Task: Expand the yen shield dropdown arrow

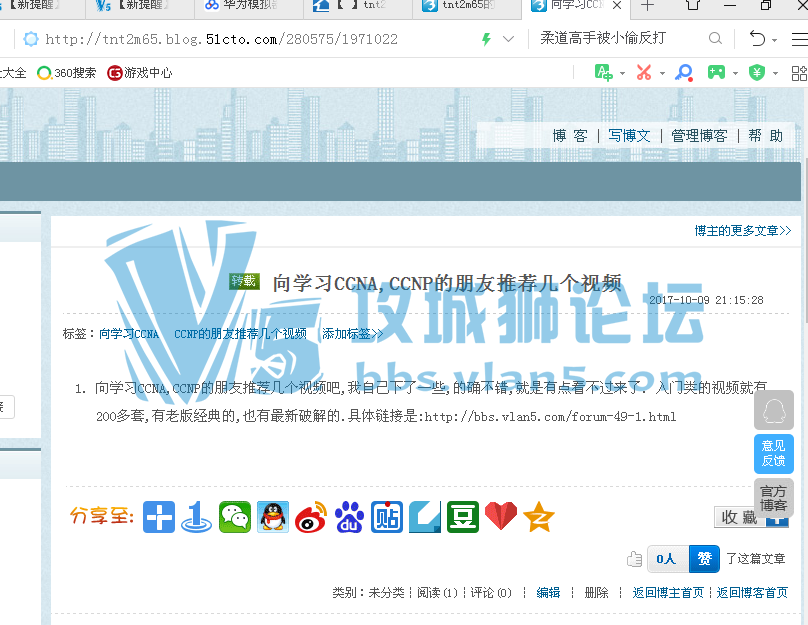Action: point(776,74)
